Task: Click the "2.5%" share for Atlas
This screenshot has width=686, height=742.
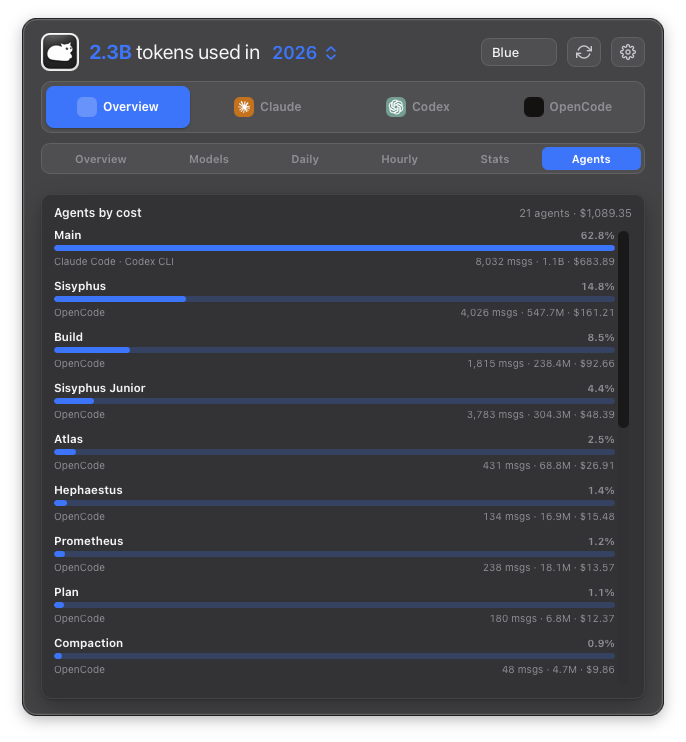Action: click(601, 440)
